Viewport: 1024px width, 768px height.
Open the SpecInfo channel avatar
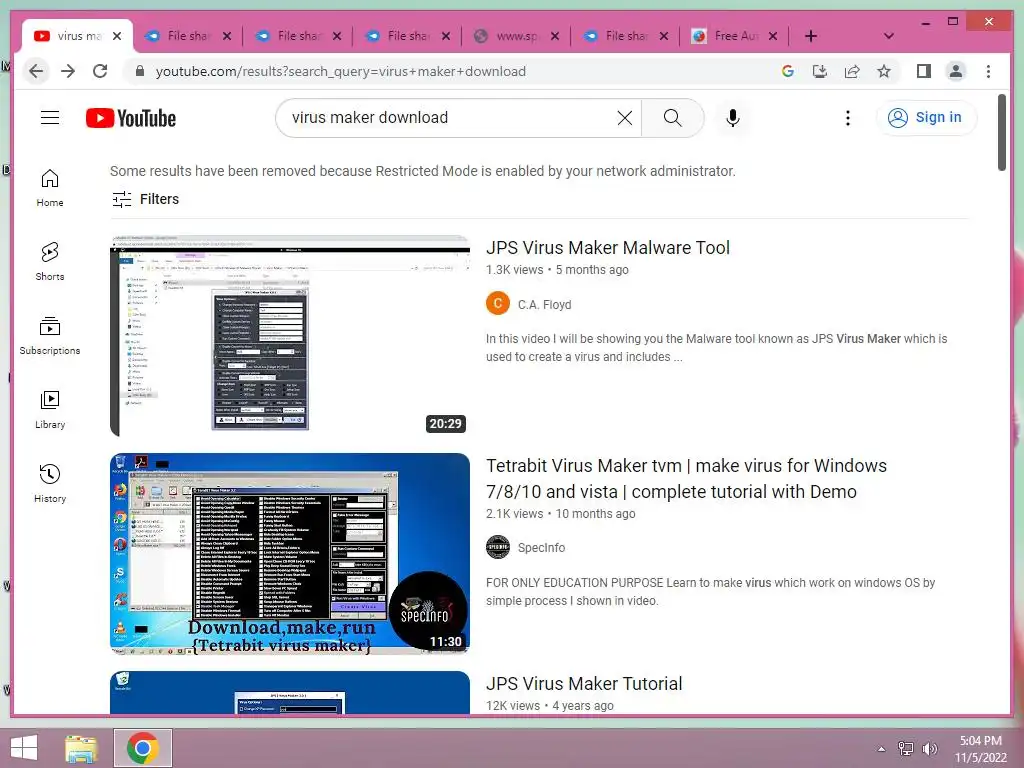pyautogui.click(x=498, y=547)
